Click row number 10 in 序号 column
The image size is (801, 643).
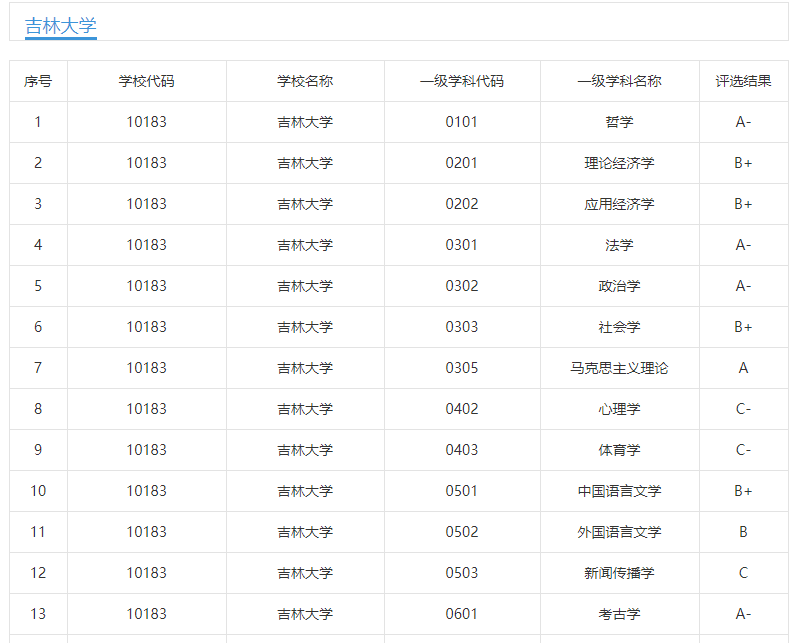(x=38, y=491)
